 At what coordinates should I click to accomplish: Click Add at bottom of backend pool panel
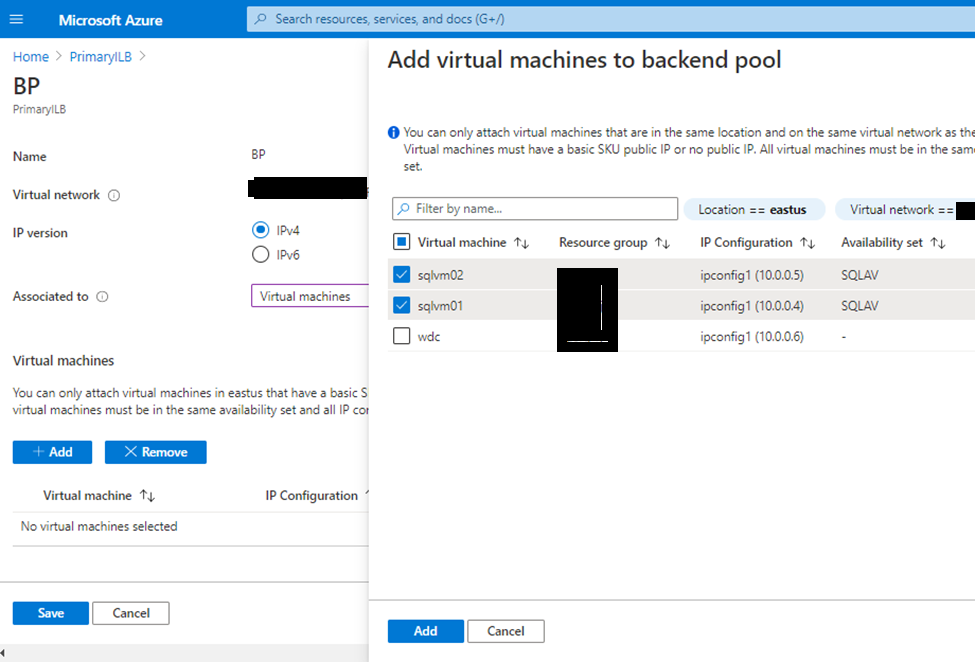[425, 631]
